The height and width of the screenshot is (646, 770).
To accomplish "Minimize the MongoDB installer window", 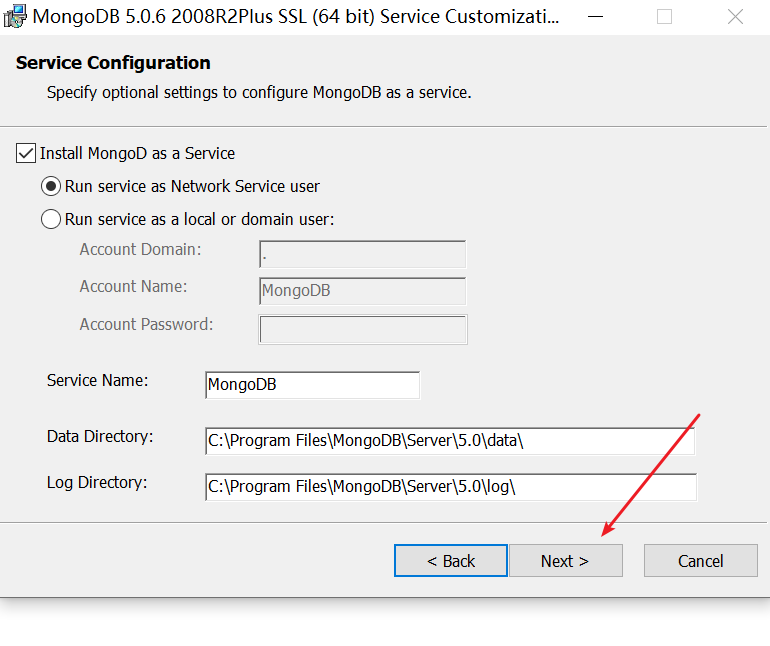I will 595,17.
